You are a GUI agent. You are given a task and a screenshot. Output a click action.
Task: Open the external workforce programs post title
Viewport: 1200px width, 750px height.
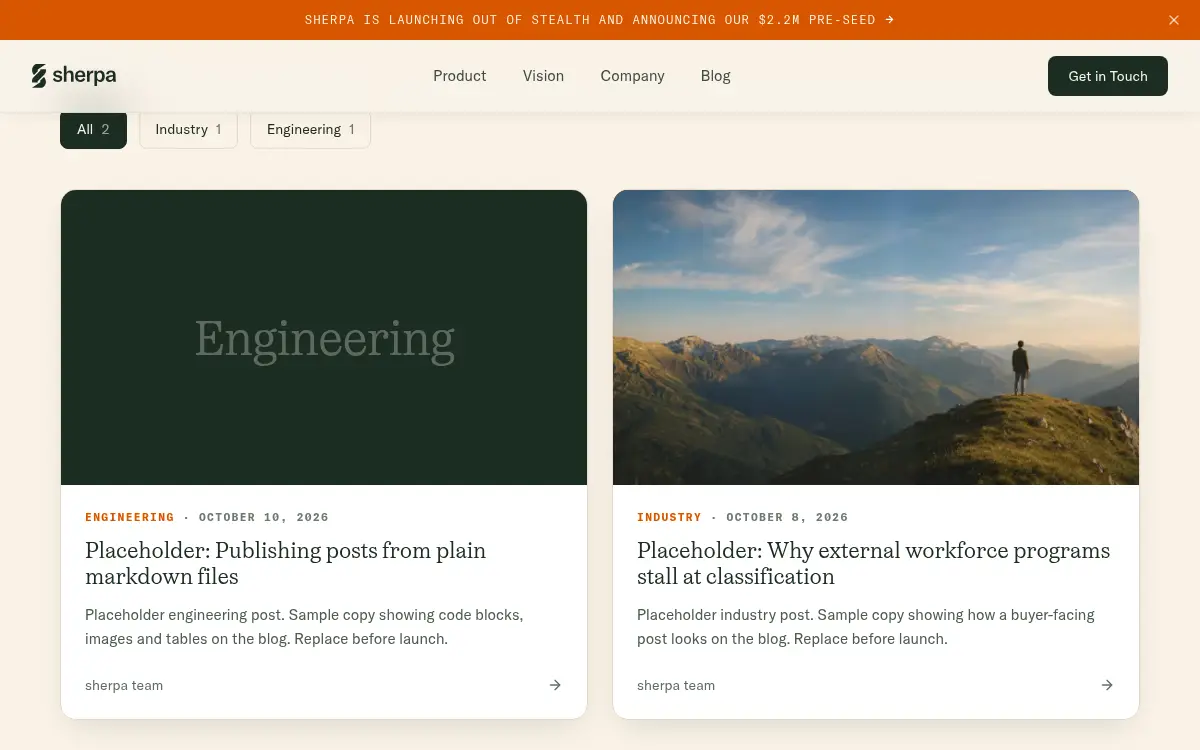click(x=874, y=563)
